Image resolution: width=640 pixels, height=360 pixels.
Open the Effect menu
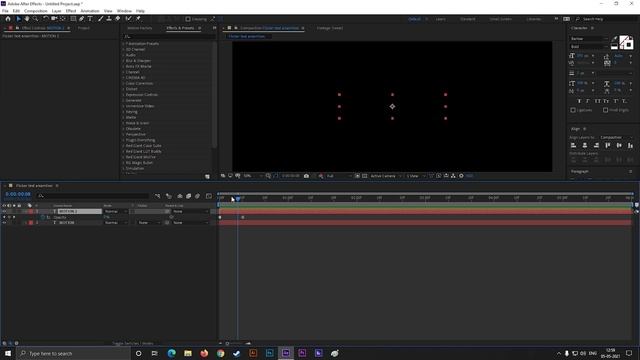click(x=71, y=11)
